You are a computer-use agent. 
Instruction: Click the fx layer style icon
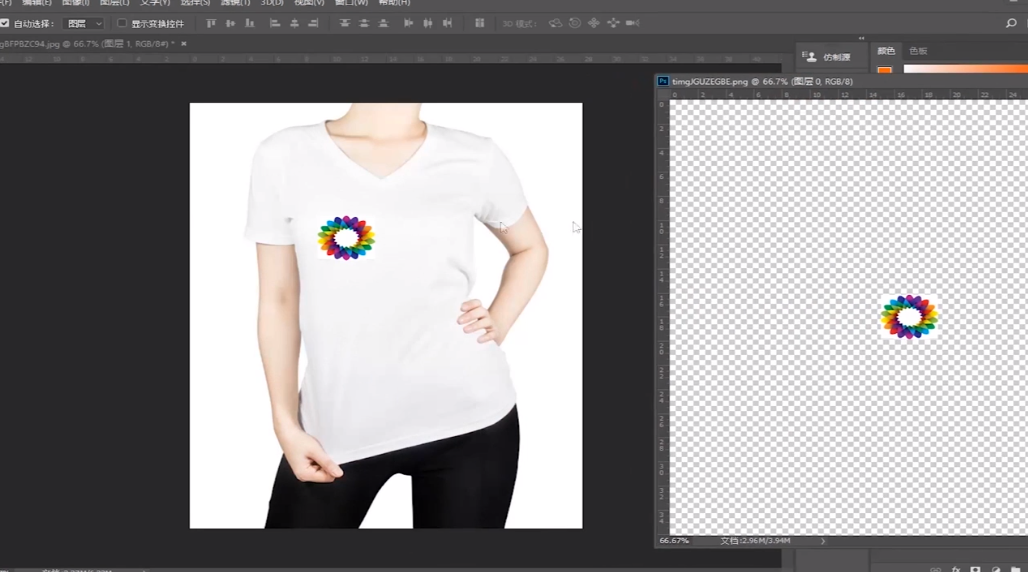[956, 569]
